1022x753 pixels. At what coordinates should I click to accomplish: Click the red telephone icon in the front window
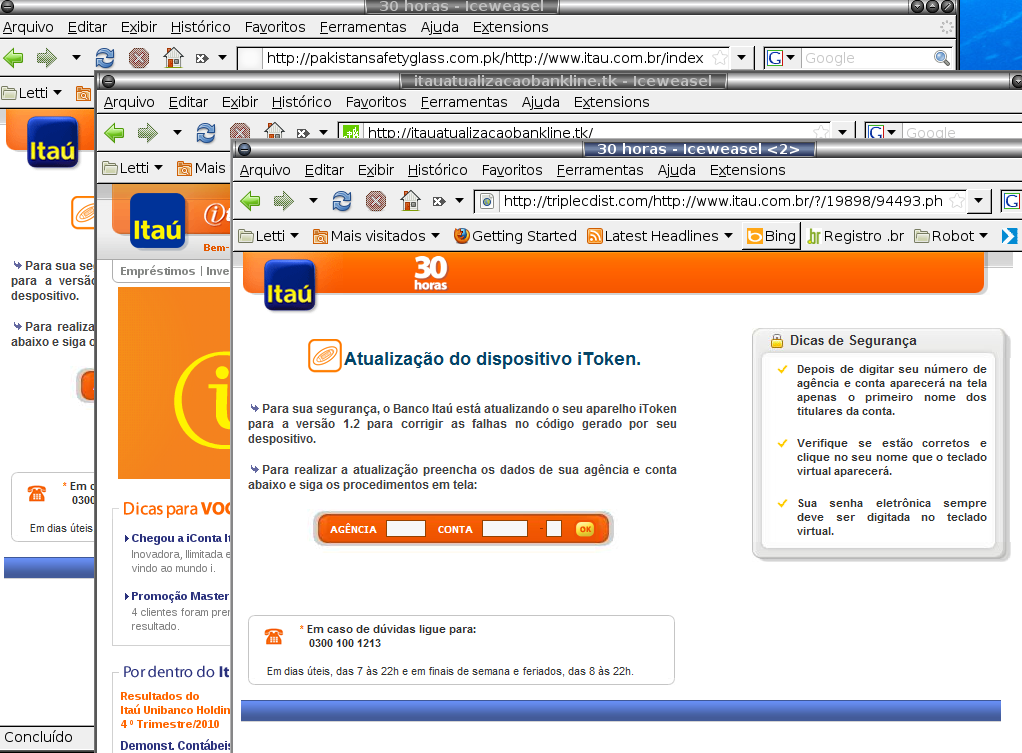(274, 636)
